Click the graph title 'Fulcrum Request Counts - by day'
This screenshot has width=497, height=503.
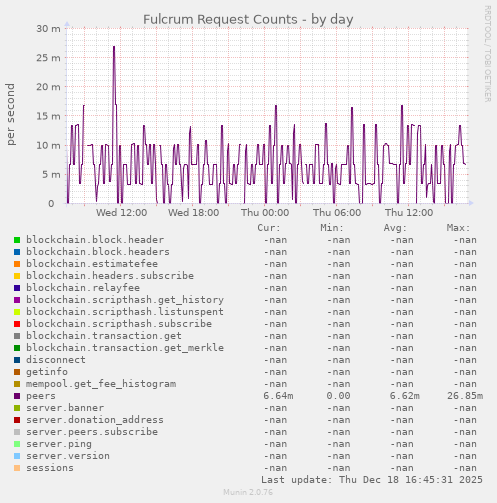248,19
